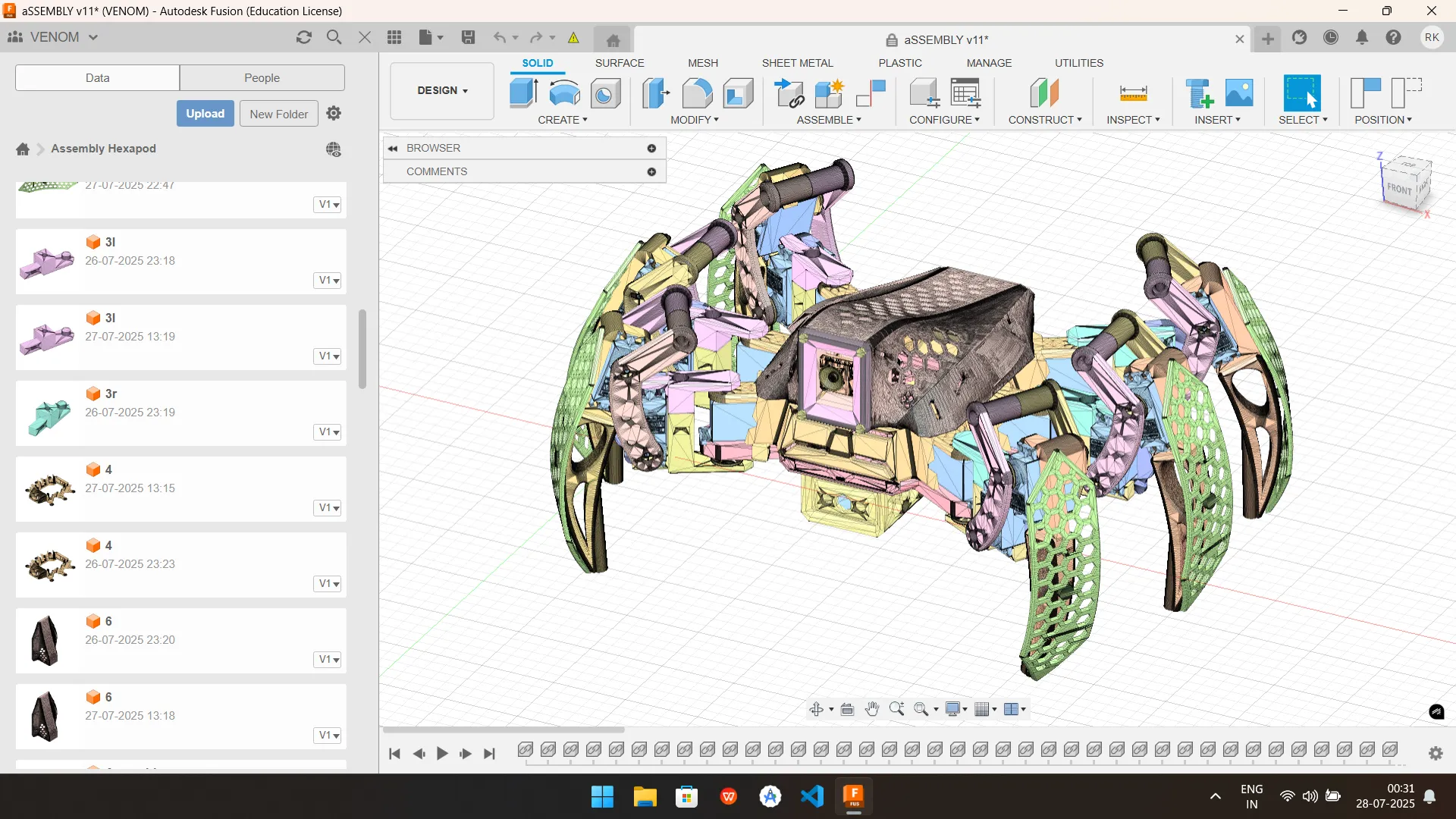1456x819 pixels.
Task: Open the INSPECT dropdown menu
Action: tap(1133, 120)
